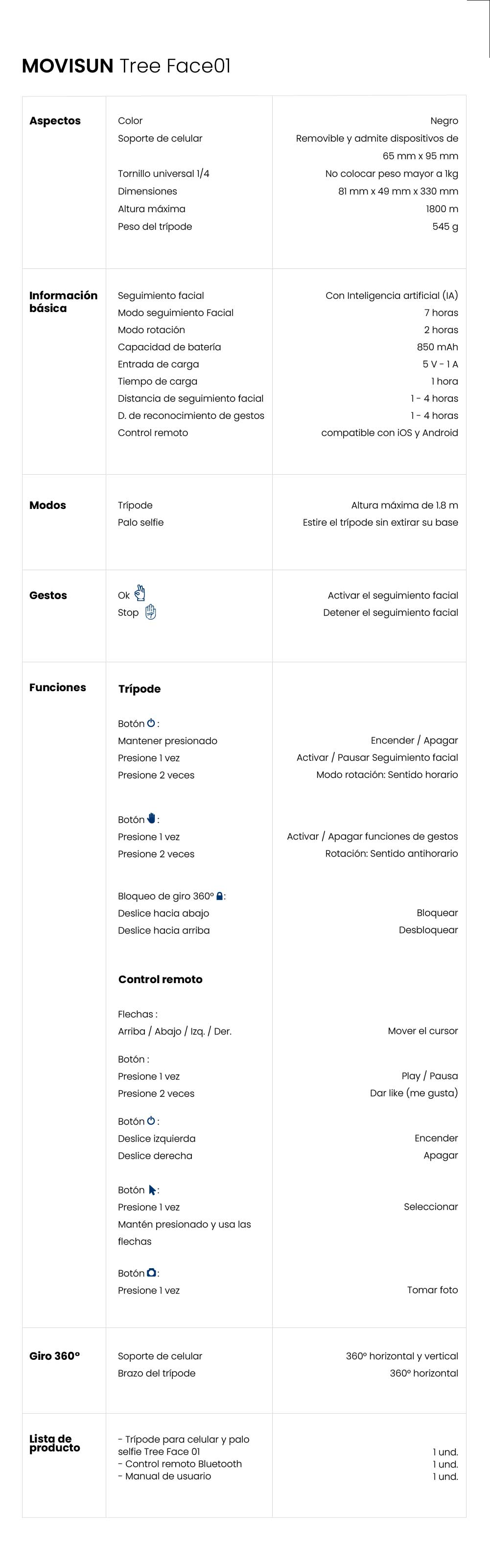Click the Tomar foto text
The height and width of the screenshot is (1568, 490).
pyautogui.click(x=432, y=1290)
